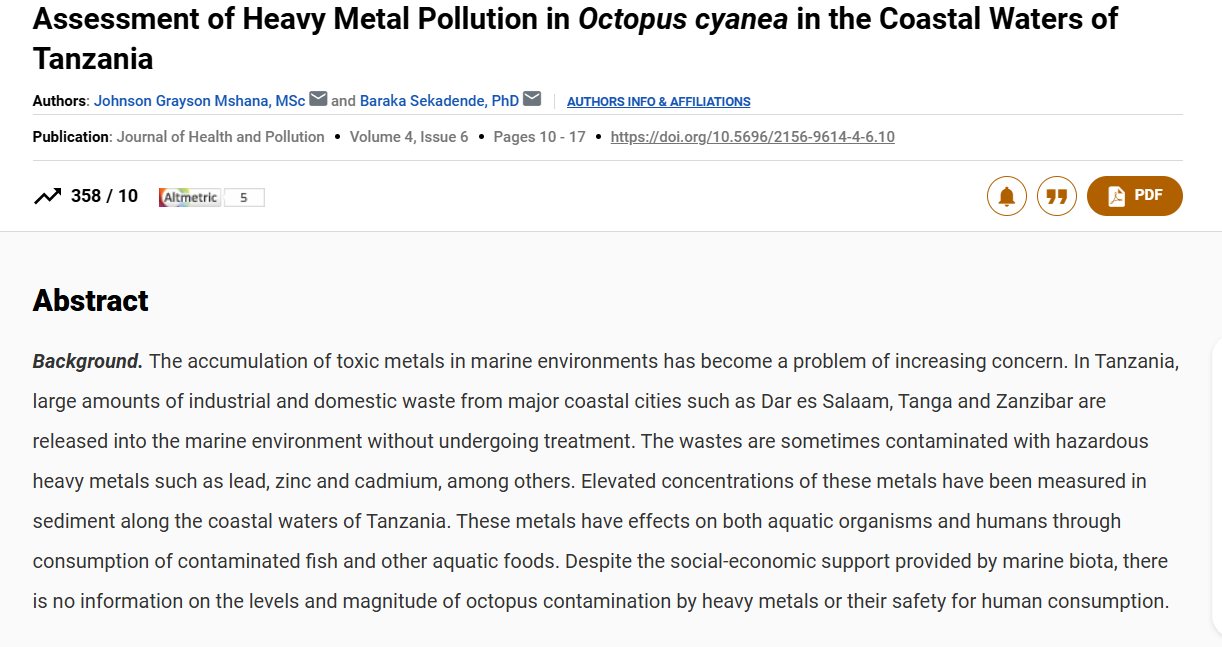
Task: Click the 358 / 10 metrics count
Action: 104,196
